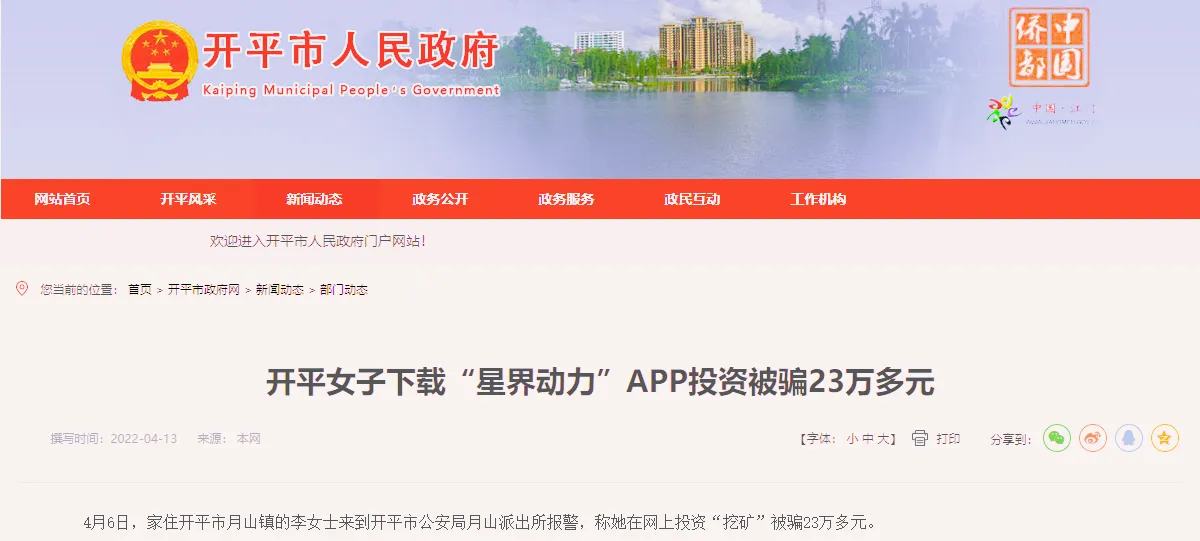Screen dimensions: 1200x541
Task: Open 开平市政府网 breadcrumb link
Action: (x=204, y=290)
